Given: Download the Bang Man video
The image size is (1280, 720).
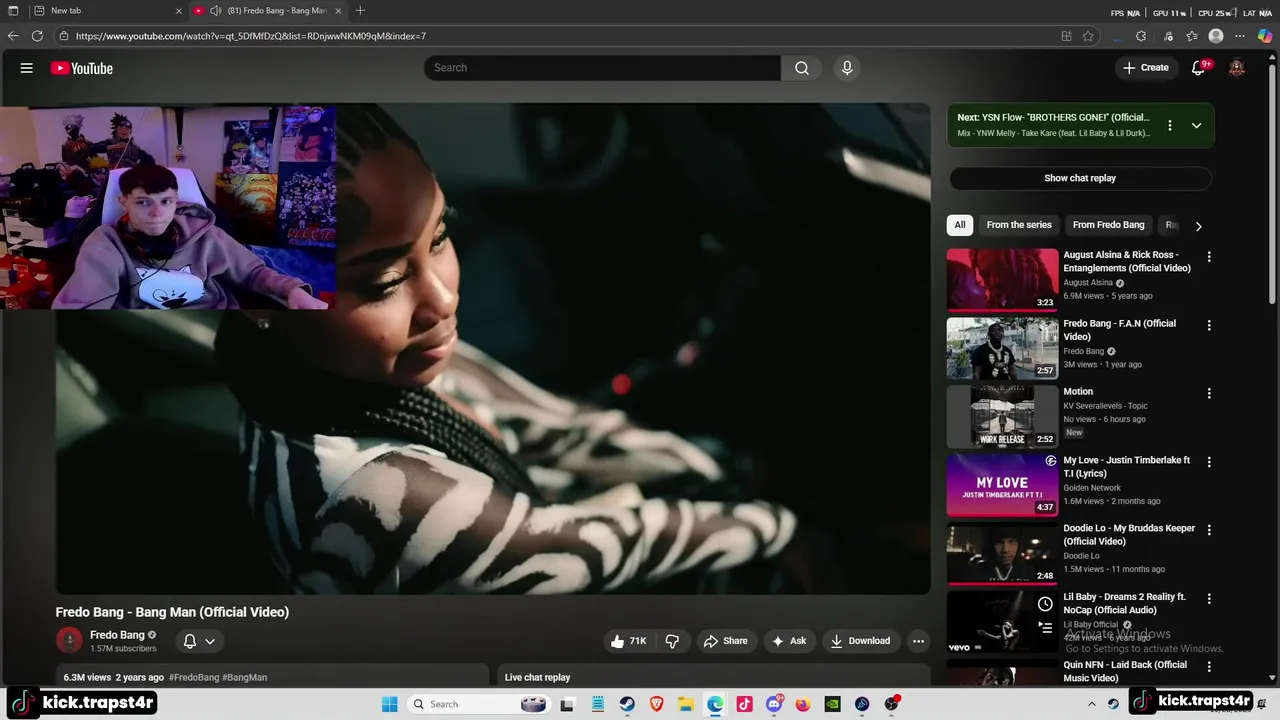Looking at the screenshot, I should pos(860,641).
